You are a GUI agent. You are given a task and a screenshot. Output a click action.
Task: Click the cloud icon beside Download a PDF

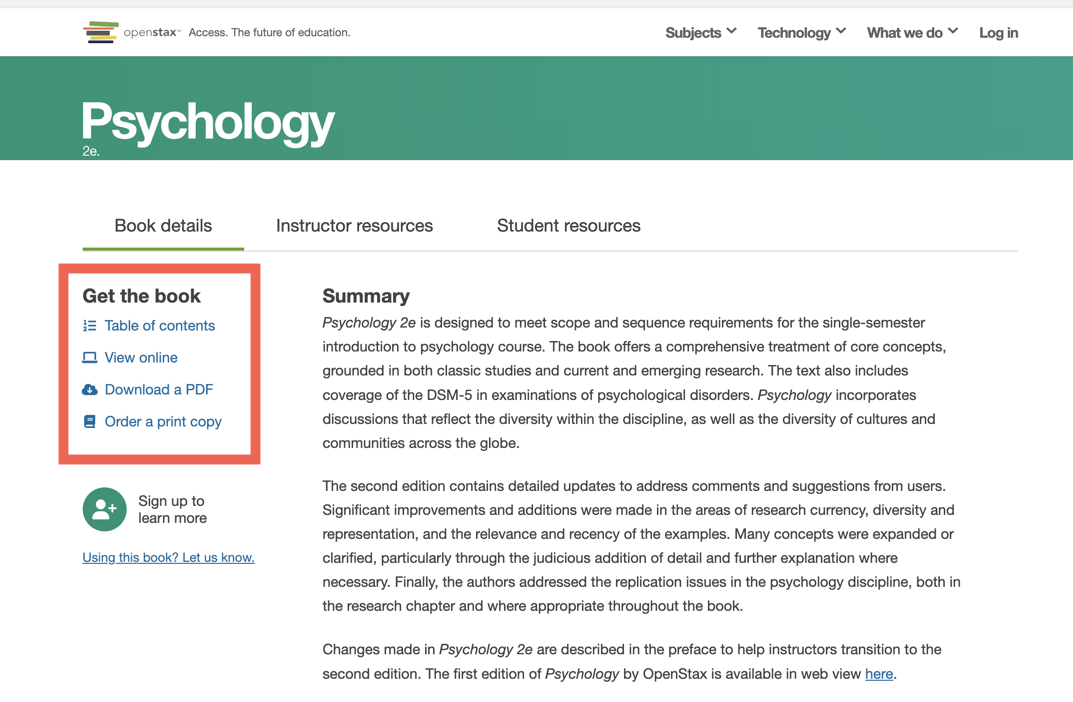(91, 389)
